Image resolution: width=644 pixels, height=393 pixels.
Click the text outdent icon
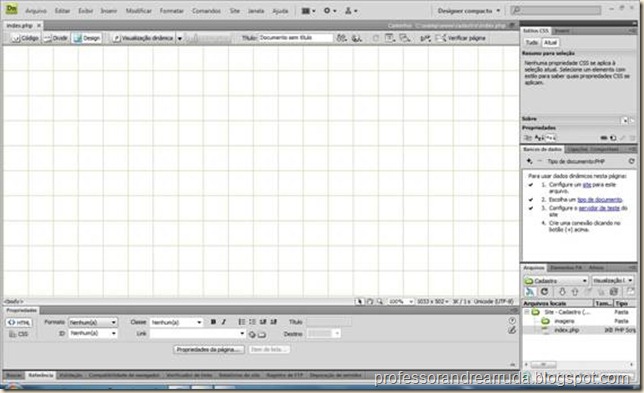(263, 322)
